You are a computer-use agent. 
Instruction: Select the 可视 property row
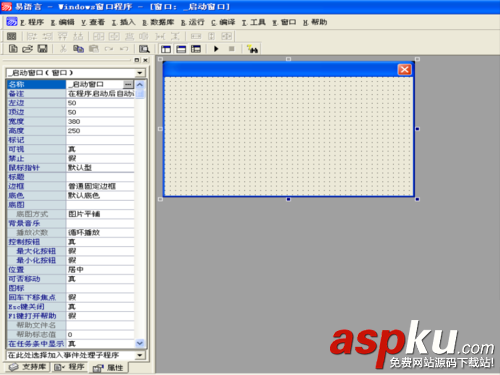pos(71,149)
